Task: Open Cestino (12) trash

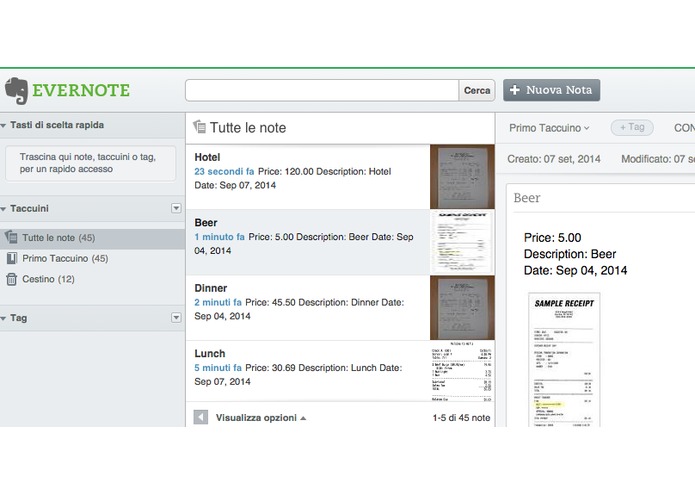Action: coord(48,279)
